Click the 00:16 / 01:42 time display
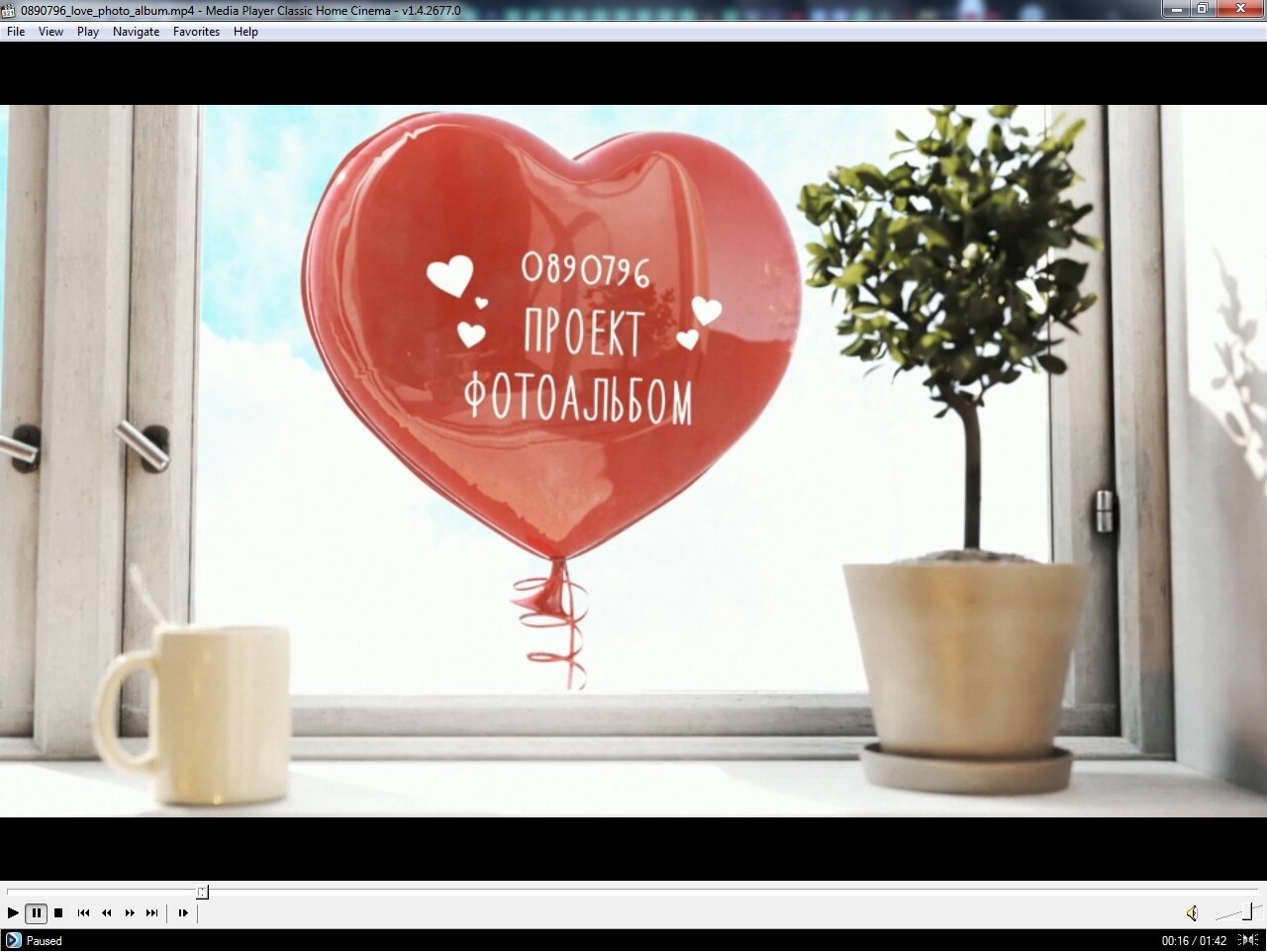This screenshot has width=1267, height=952. (1194, 941)
